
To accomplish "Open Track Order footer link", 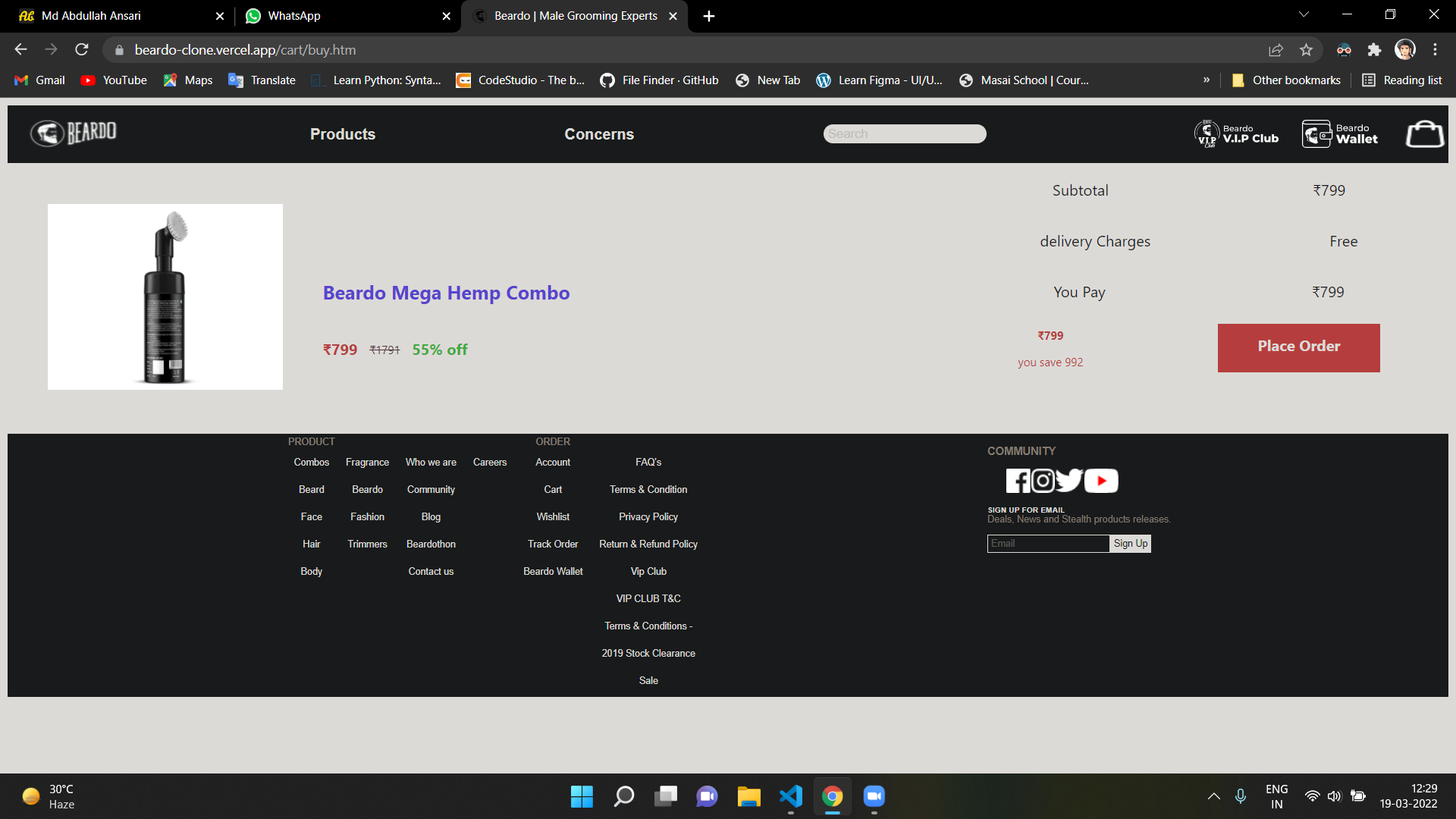I will [553, 544].
